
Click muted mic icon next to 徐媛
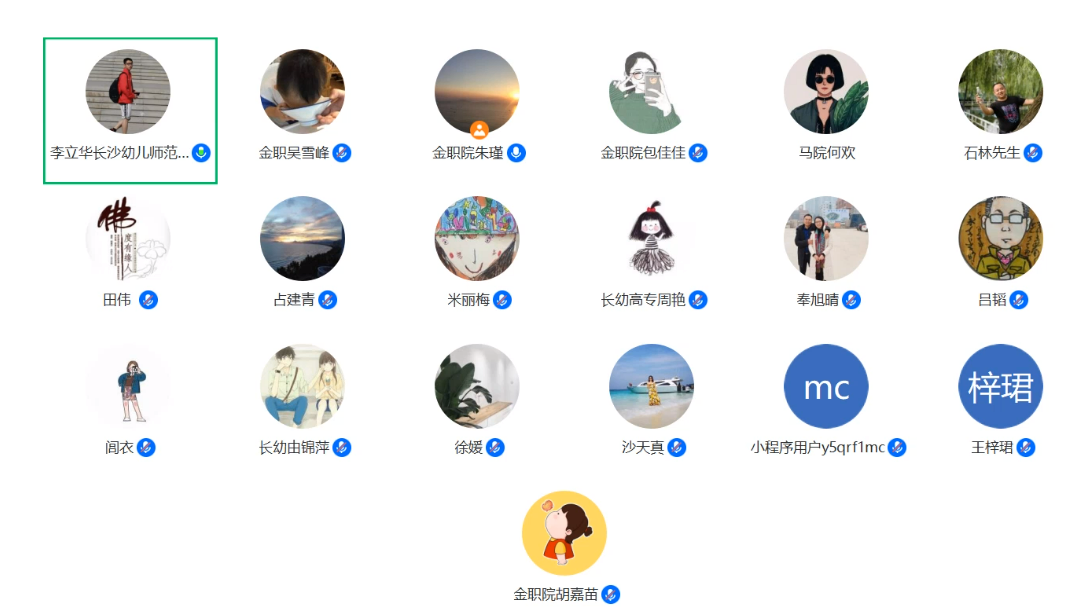(495, 447)
